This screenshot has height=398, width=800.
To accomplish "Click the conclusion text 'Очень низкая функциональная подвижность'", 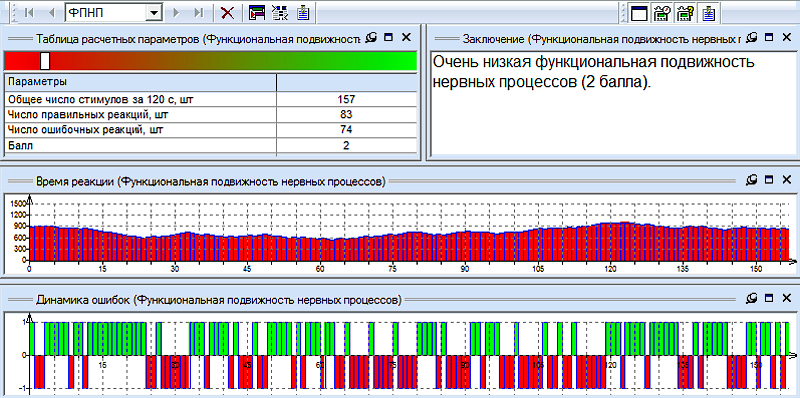I will point(593,63).
